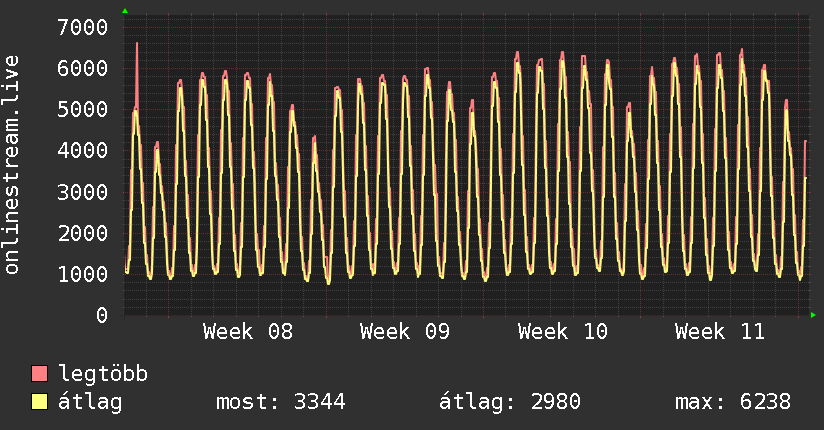
Task: Click the 5000 y-axis label
Action: pyautogui.click(x=83, y=109)
